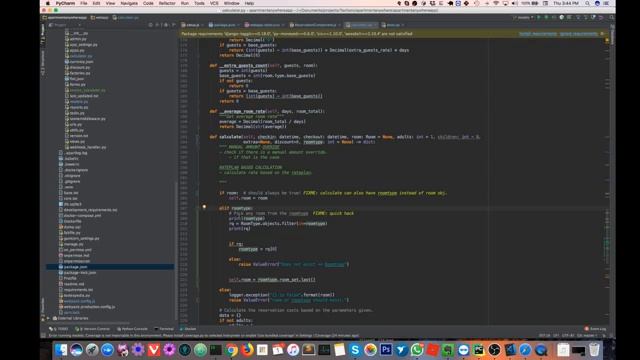Click the Ignore requirements link
640x360 pixels.
point(578,34)
